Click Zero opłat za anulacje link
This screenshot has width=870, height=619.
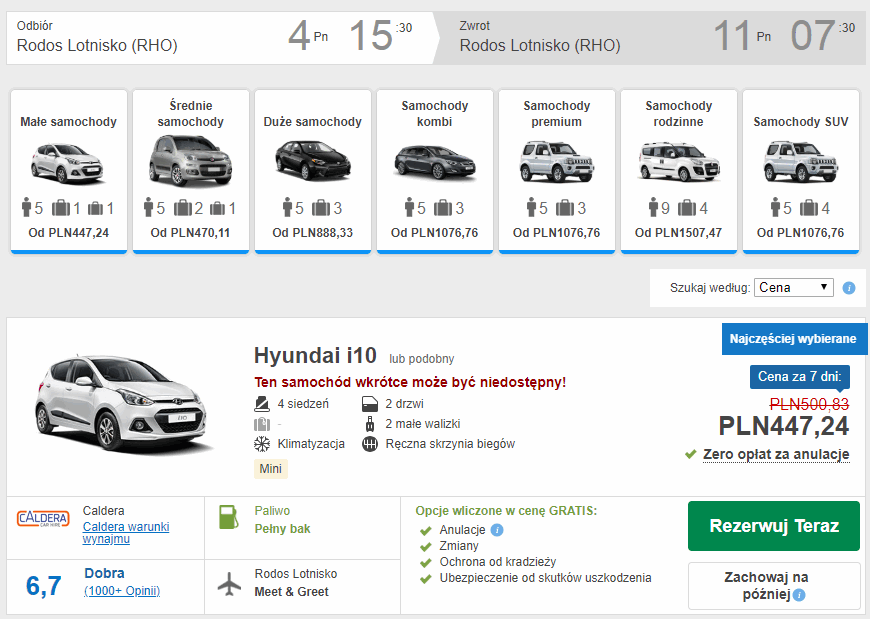click(775, 454)
